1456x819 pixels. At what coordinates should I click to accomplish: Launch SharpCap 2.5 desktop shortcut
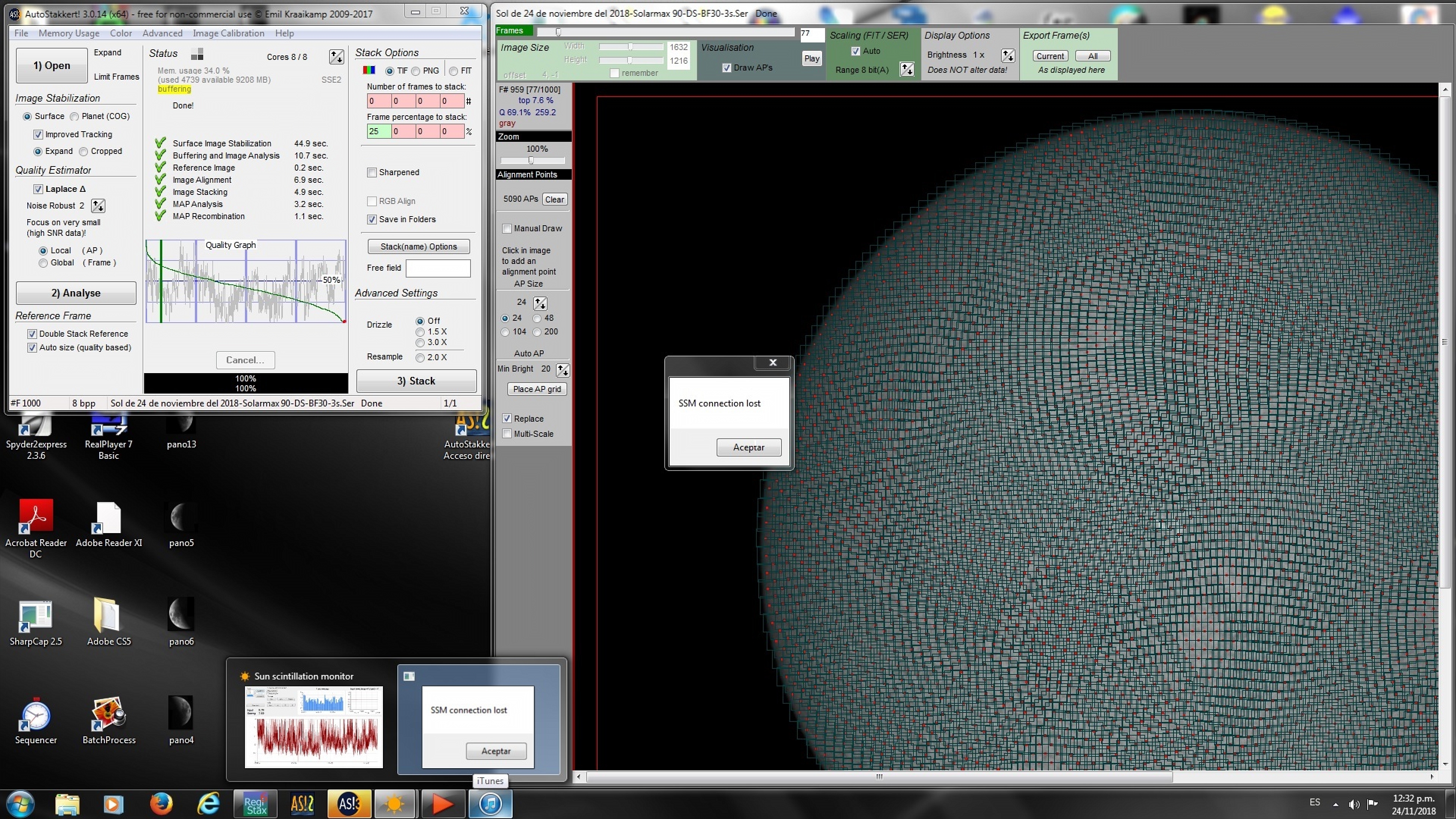[36, 623]
